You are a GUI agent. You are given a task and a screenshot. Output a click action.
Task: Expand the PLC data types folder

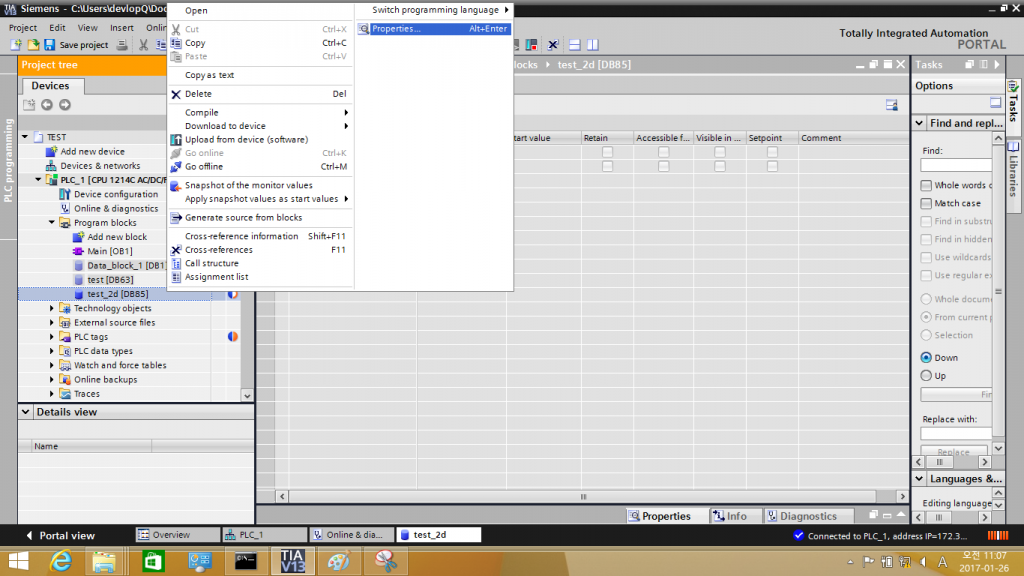(52, 351)
